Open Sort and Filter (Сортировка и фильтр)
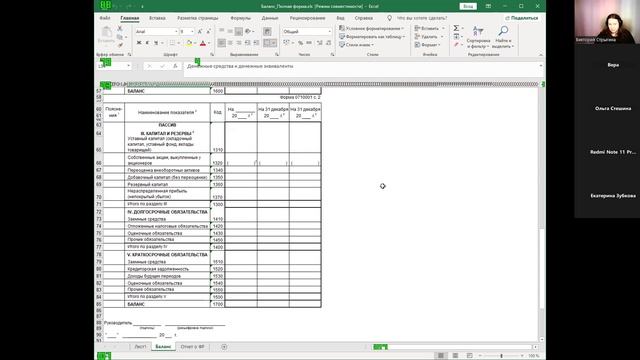This screenshot has width=640, height=360. (478, 37)
